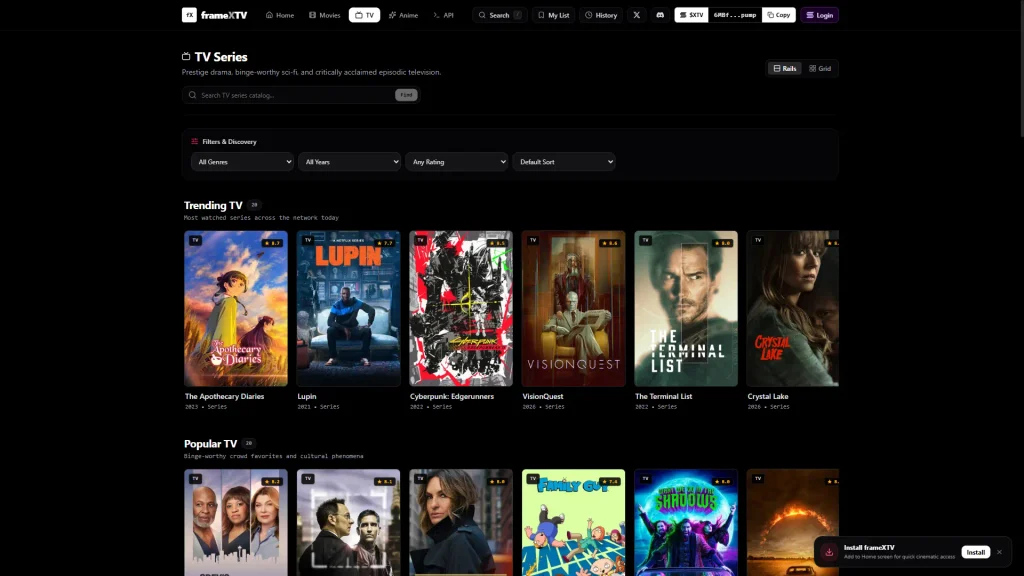Open the Movies tab
The height and width of the screenshot is (576, 1024).
(x=325, y=15)
